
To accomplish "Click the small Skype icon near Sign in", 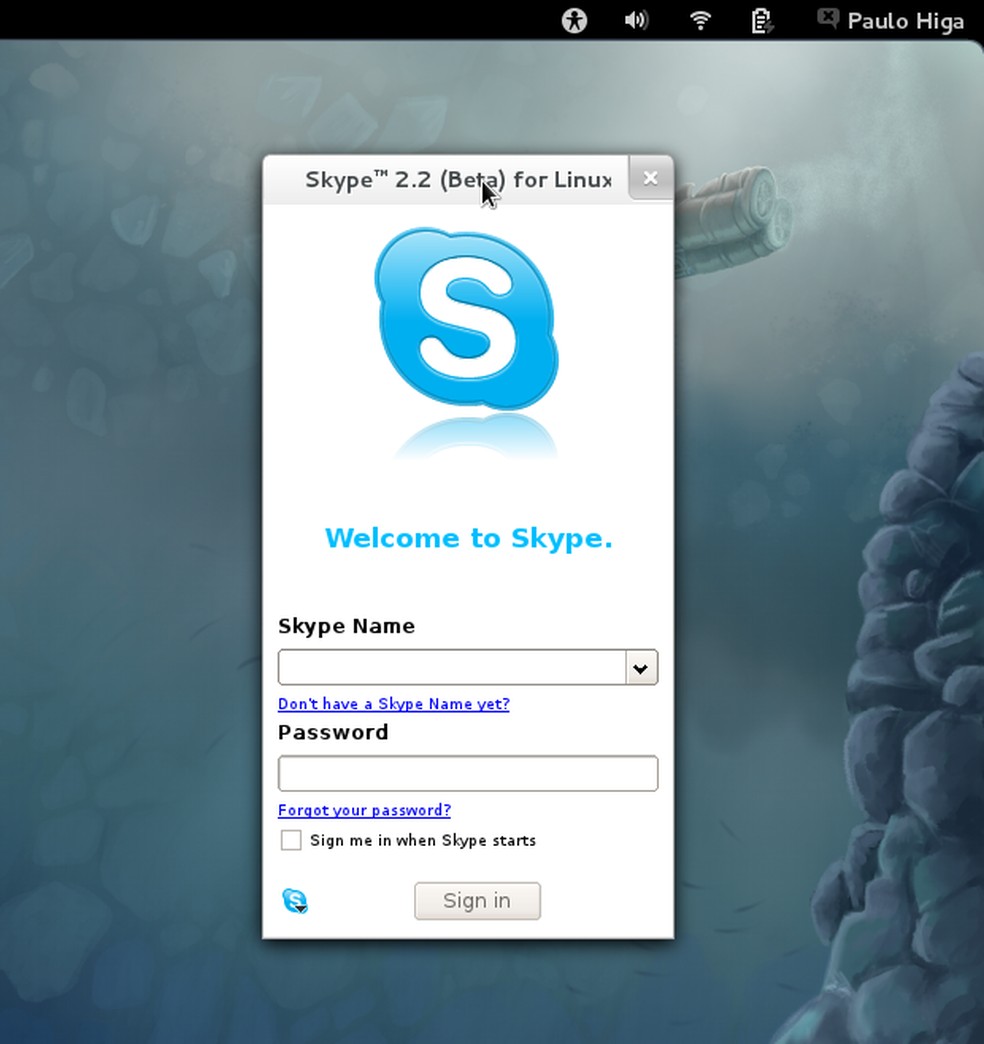I will click(x=294, y=901).
